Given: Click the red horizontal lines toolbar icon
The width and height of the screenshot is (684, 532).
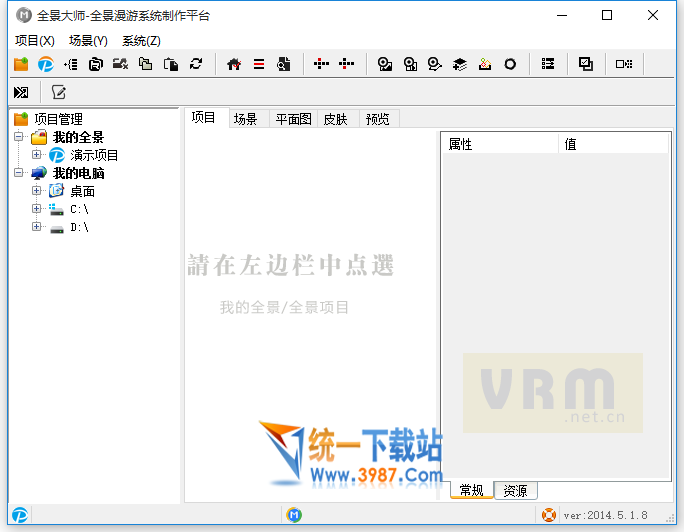Looking at the screenshot, I should 259,64.
